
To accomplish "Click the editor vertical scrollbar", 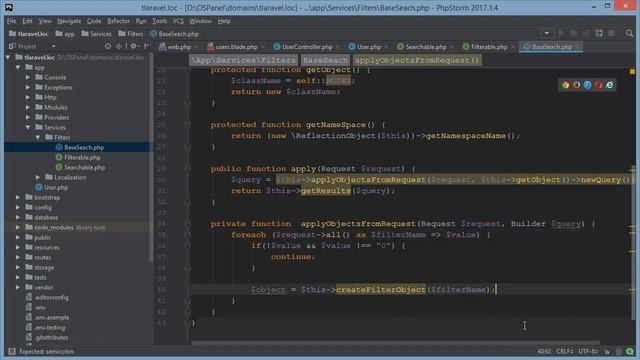I will click(x=632, y=243).
